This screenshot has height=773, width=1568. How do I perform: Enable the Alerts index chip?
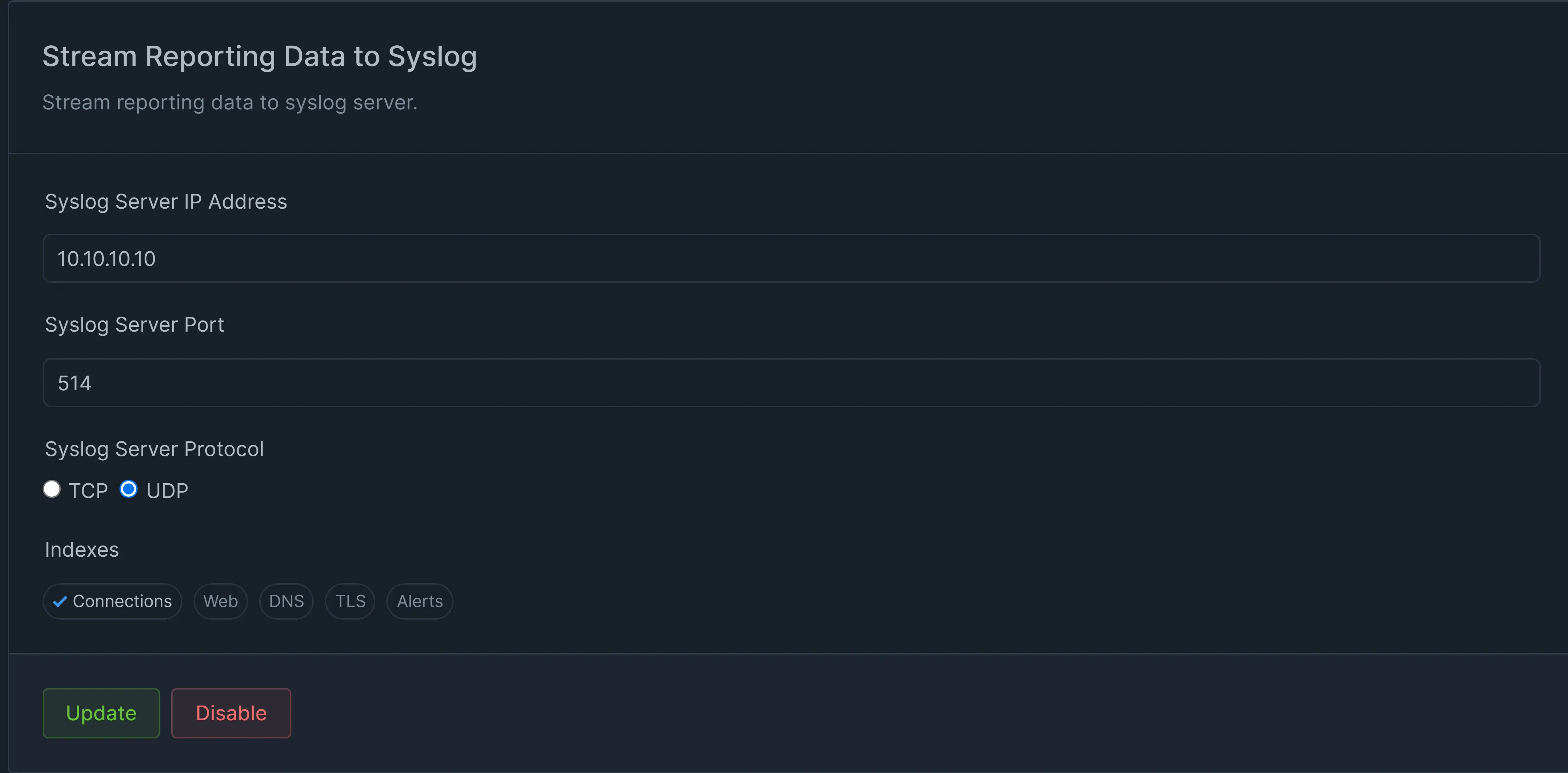point(419,601)
